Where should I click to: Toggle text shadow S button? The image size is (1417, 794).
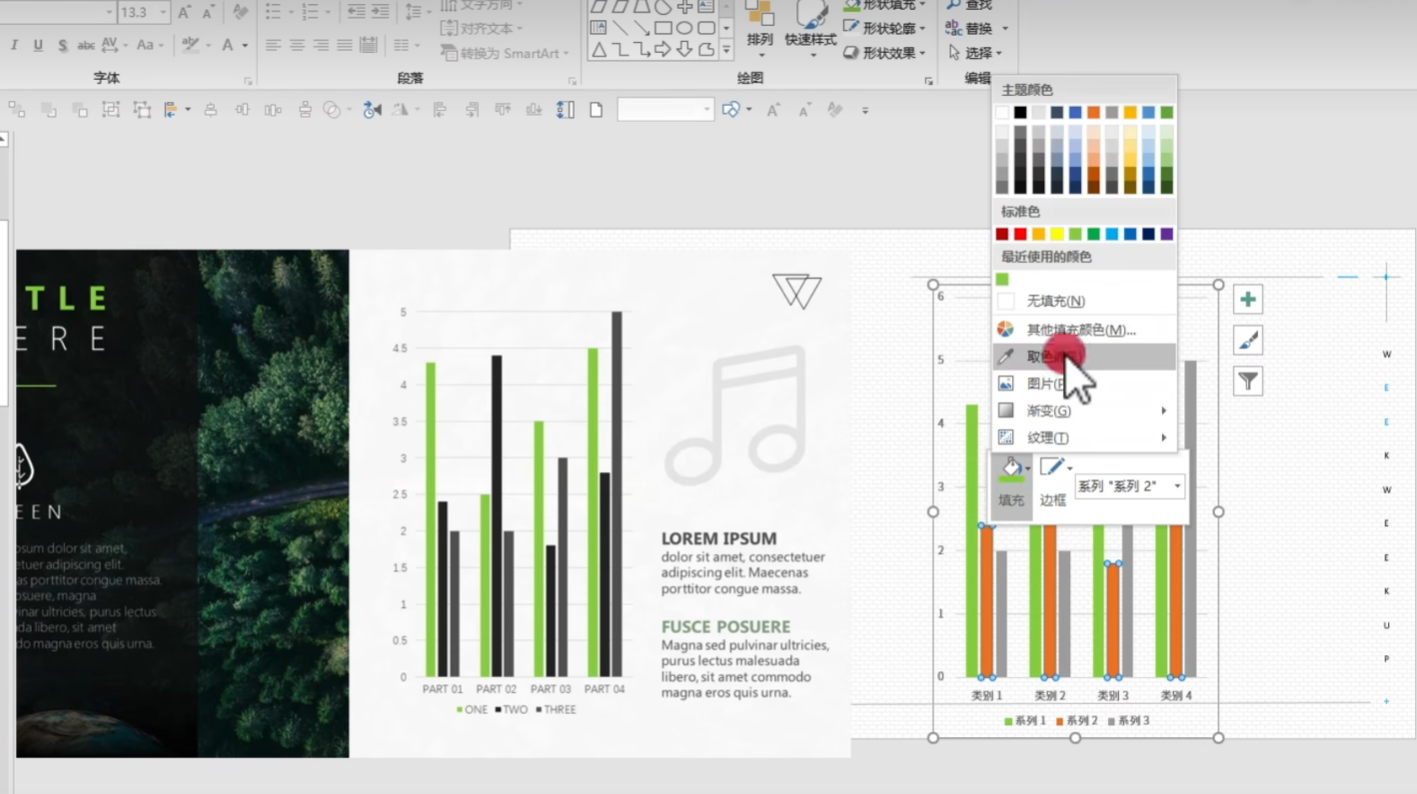(x=62, y=45)
